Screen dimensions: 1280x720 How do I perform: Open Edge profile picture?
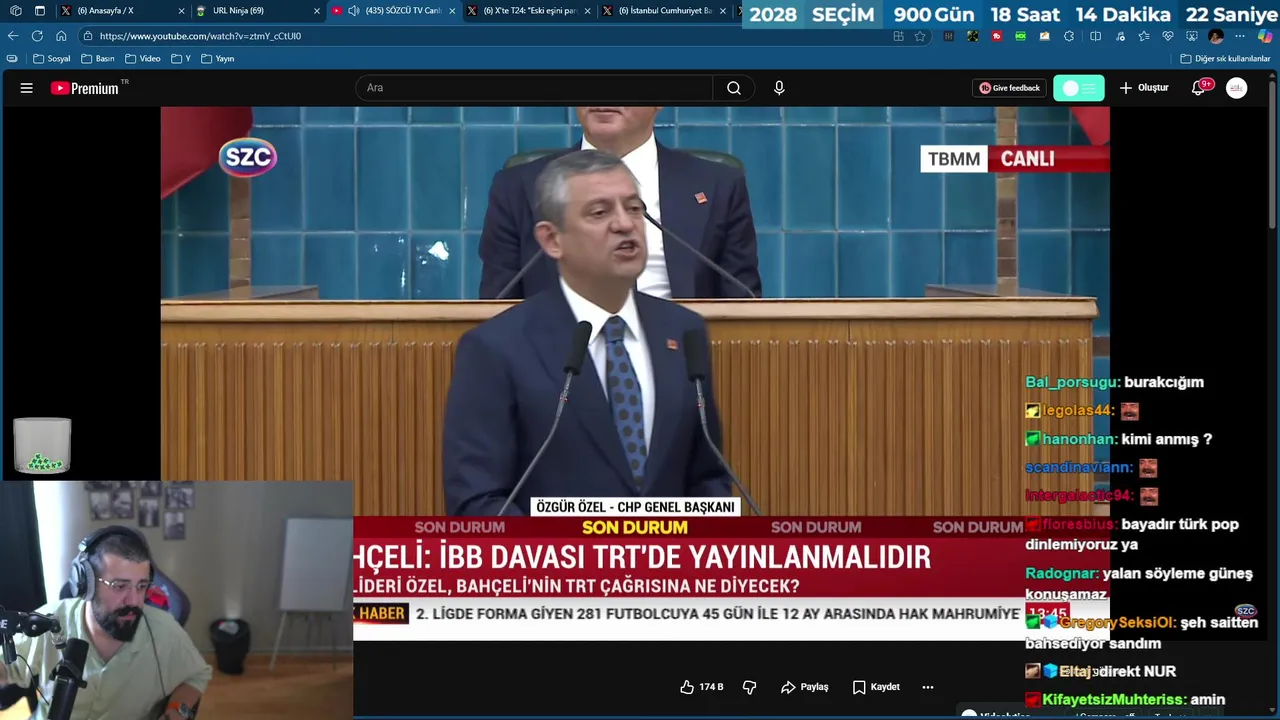point(1216,36)
